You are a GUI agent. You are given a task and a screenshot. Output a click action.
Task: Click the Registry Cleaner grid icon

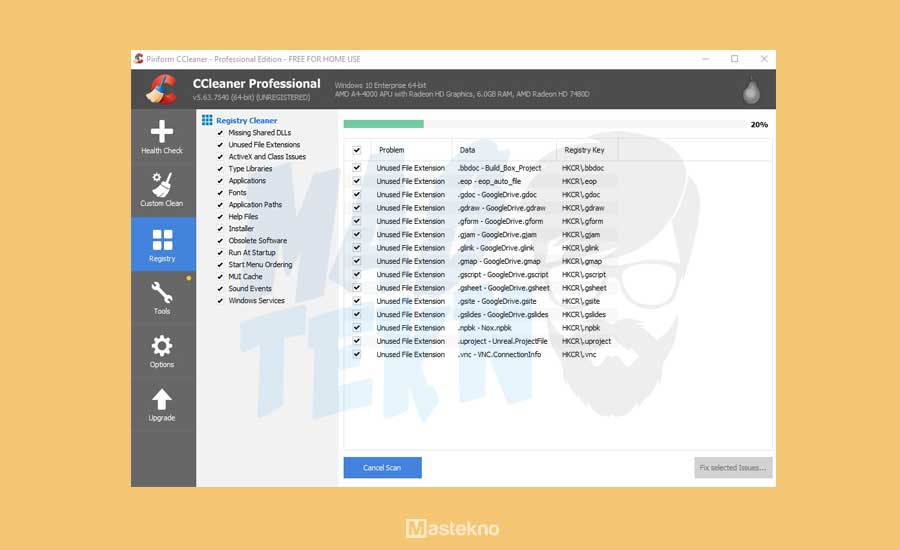[207, 120]
